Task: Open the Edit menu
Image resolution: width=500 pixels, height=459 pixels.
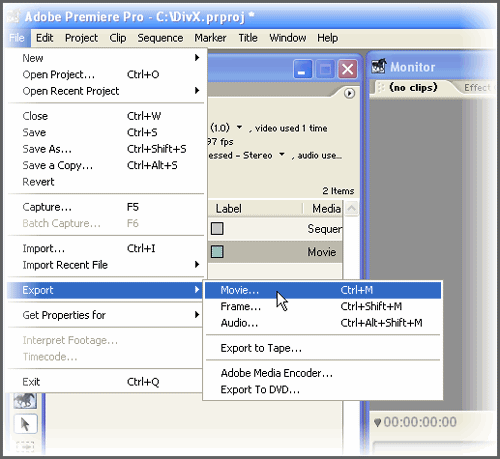Action: tap(44, 38)
